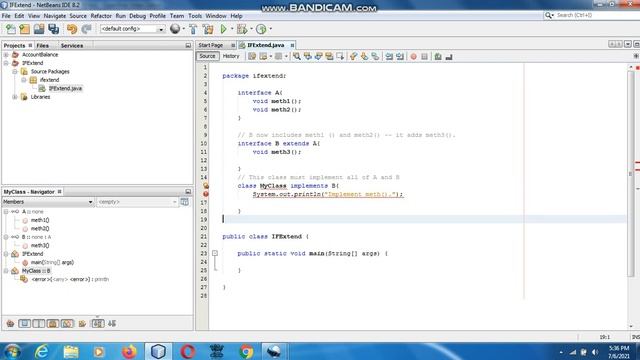Click the Clean and Build Project icon
The height and width of the screenshot is (360, 640).
(208, 29)
